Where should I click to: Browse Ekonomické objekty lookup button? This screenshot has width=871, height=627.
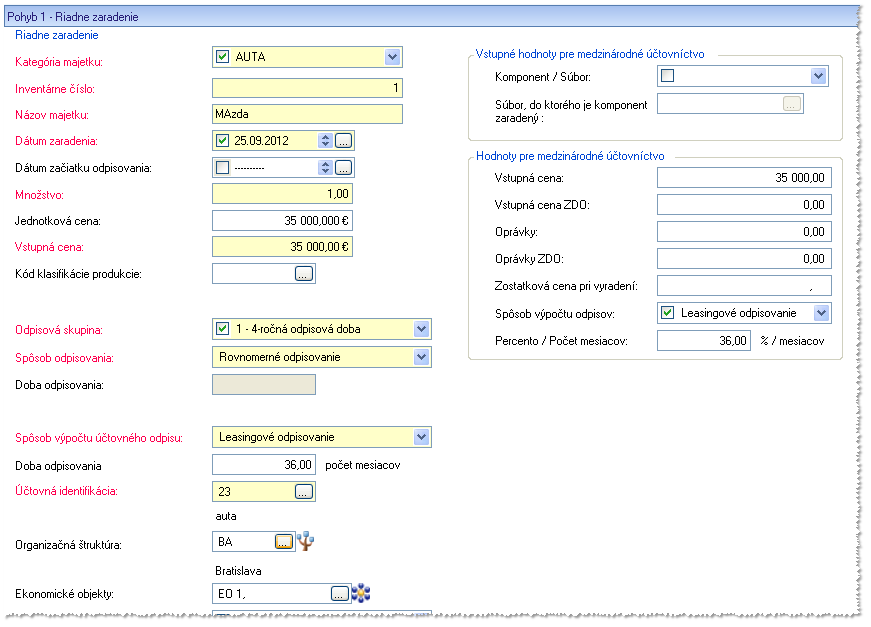coord(340,594)
